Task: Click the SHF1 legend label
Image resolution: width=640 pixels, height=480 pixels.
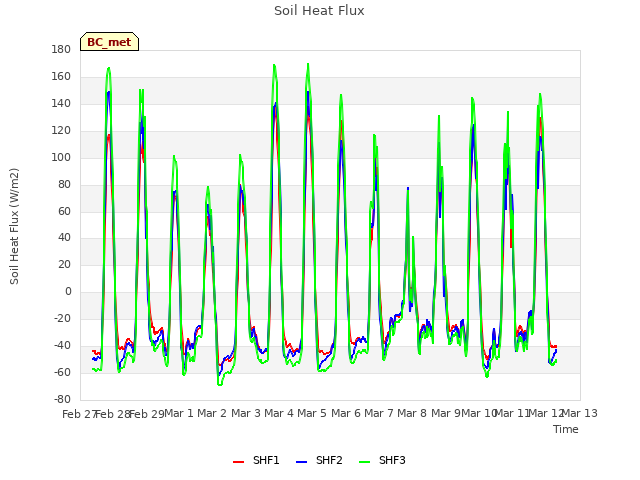Action: pos(266,460)
